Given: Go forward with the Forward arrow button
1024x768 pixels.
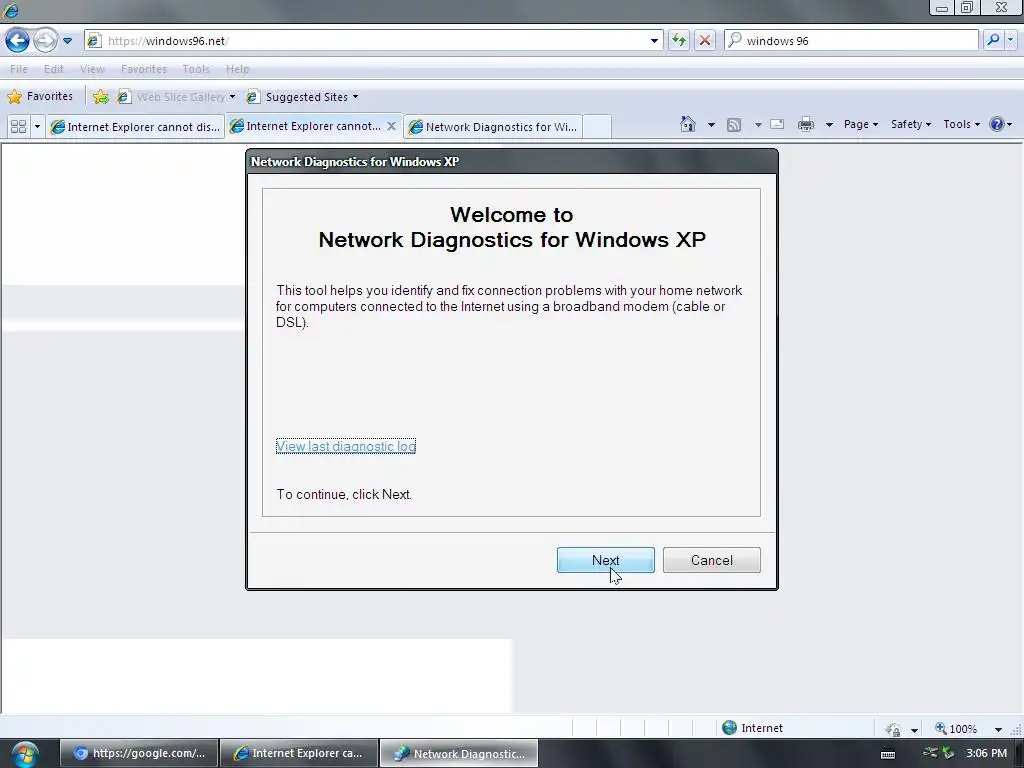Looking at the screenshot, I should point(45,40).
